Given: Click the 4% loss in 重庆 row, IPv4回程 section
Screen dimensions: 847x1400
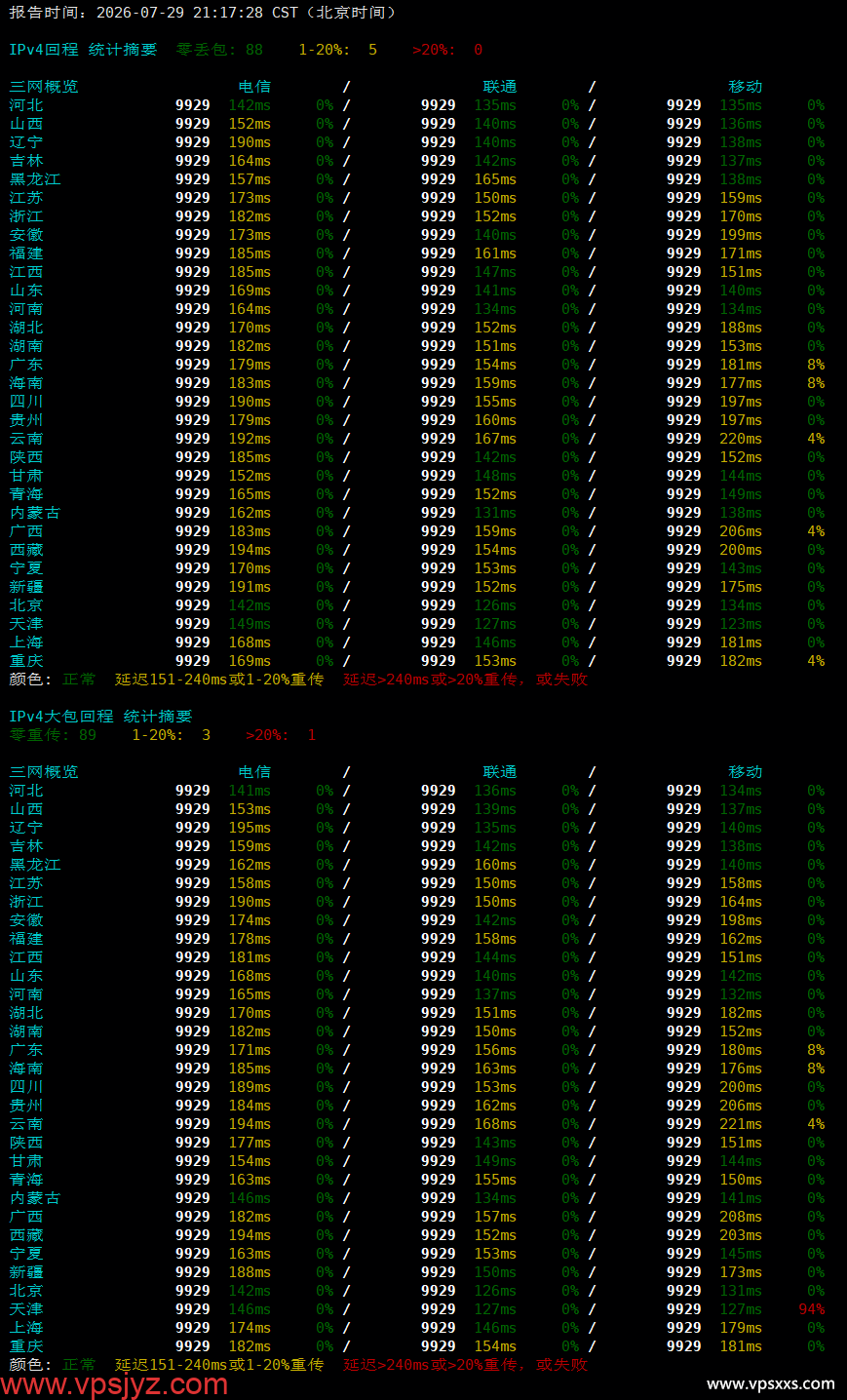Looking at the screenshot, I should point(816,661).
